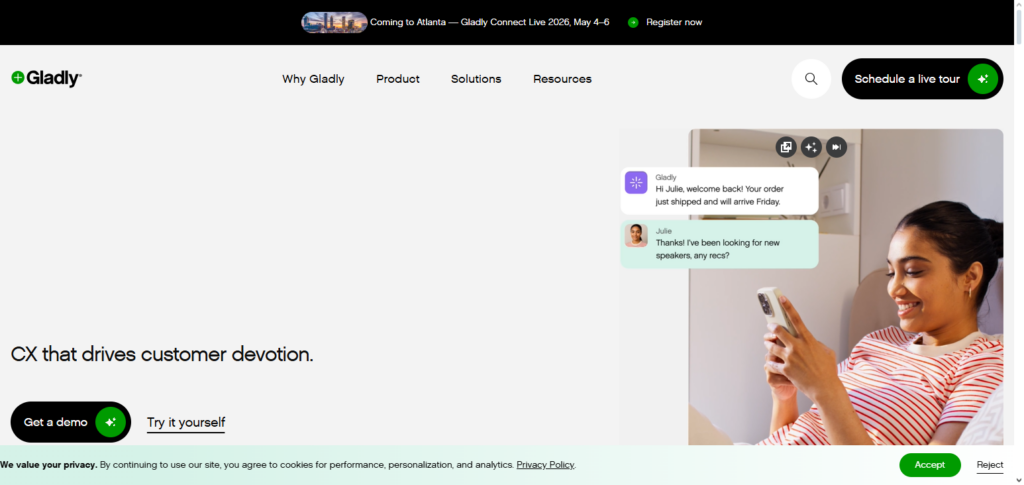Click the Gladly logo in header
The width and height of the screenshot is (1024, 485).
coord(47,79)
